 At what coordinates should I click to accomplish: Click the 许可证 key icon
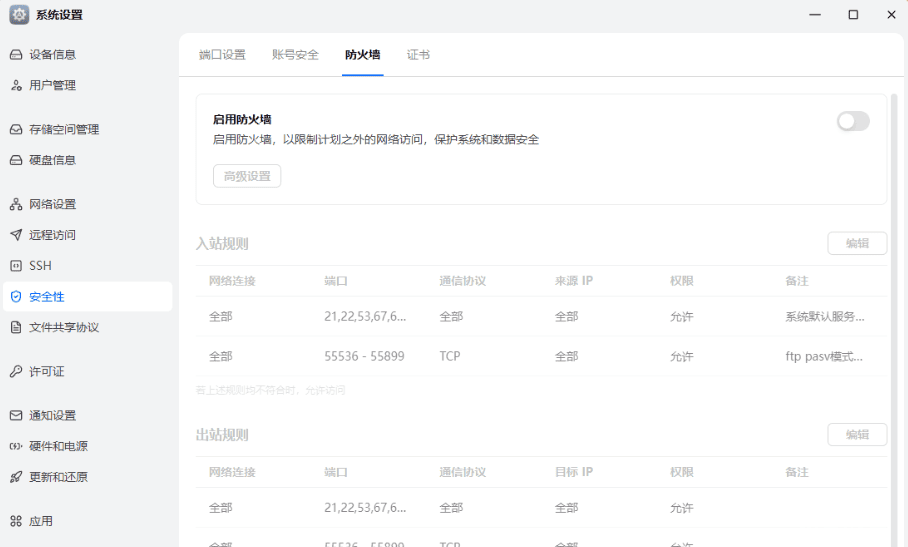[16, 372]
